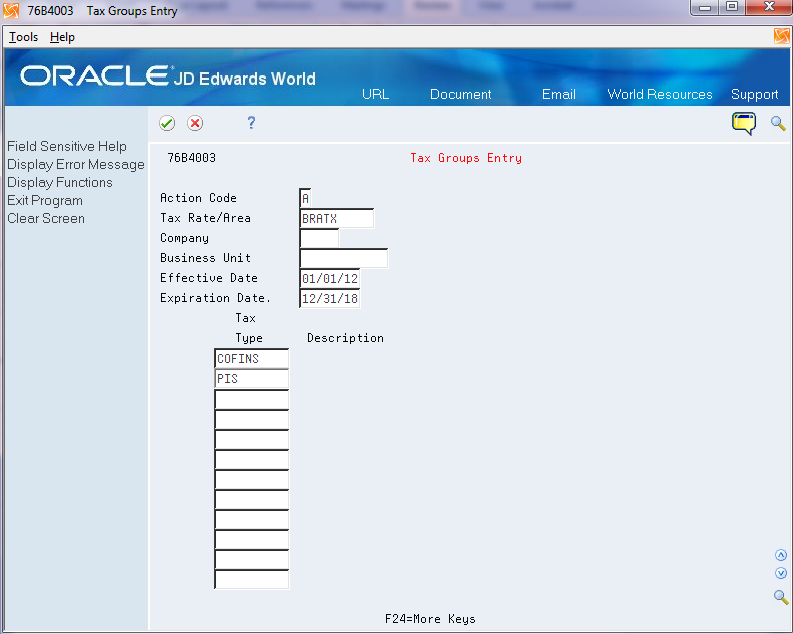Click the top-right magnifier search icon
Screen dimensions: 793x634
tap(778, 123)
